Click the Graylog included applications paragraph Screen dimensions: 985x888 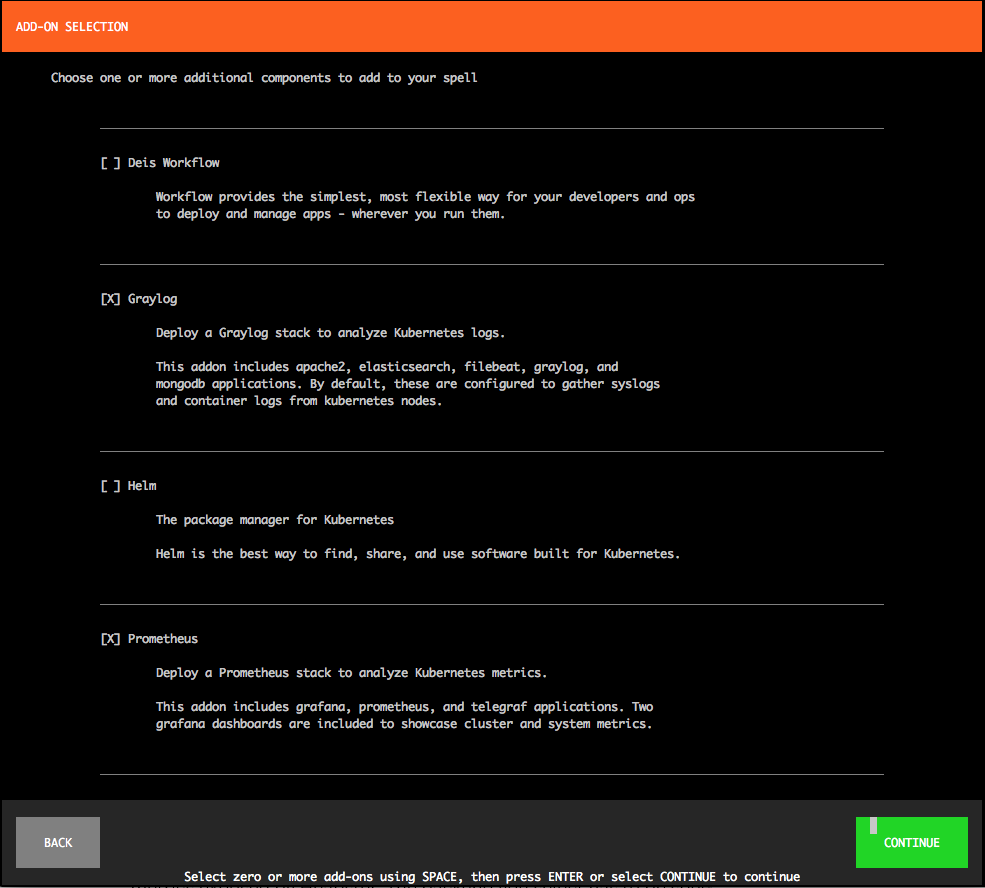[x=407, y=385]
